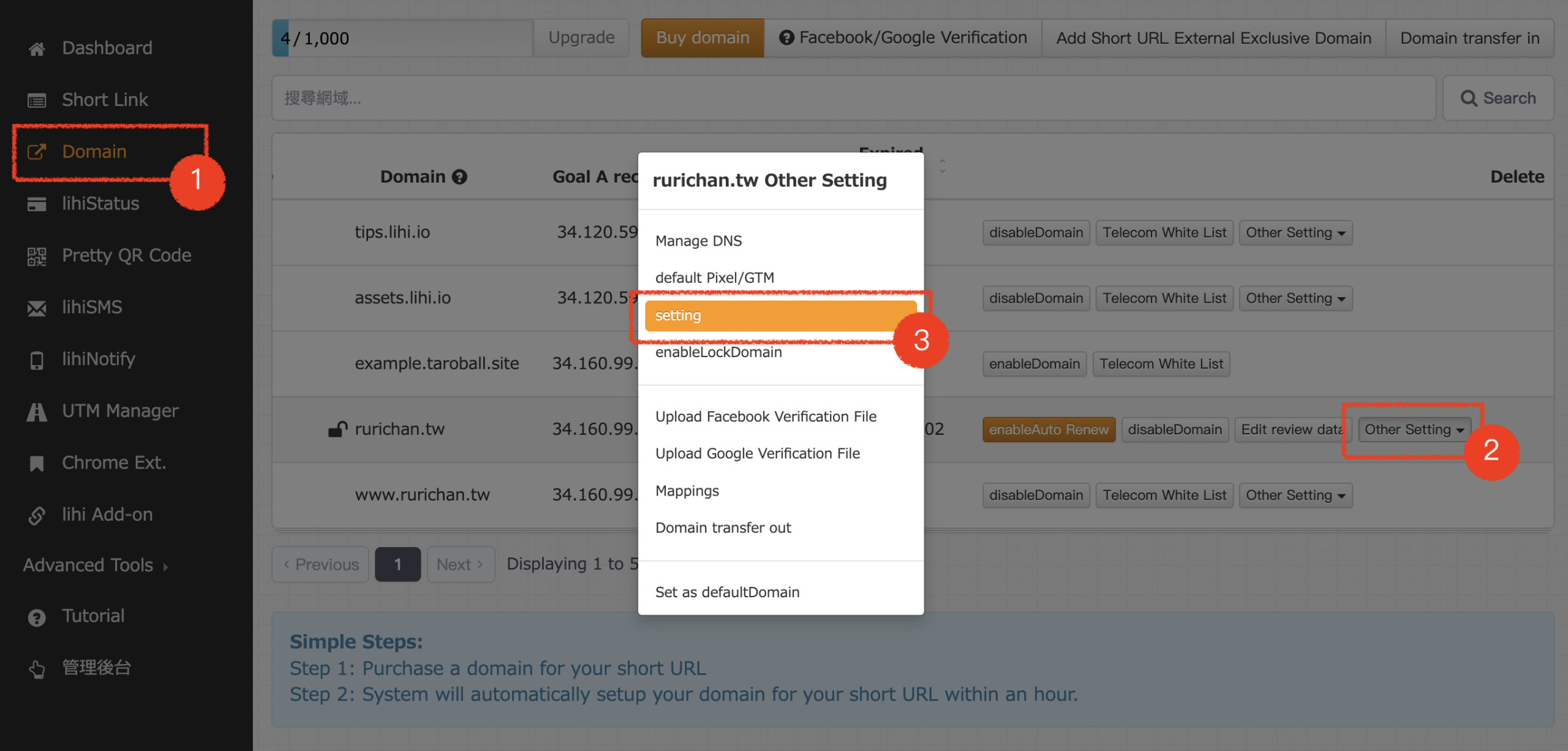Click the Chrome Ext. bookmark icon
Image resolution: width=1568 pixels, height=751 pixels.
coord(37,463)
